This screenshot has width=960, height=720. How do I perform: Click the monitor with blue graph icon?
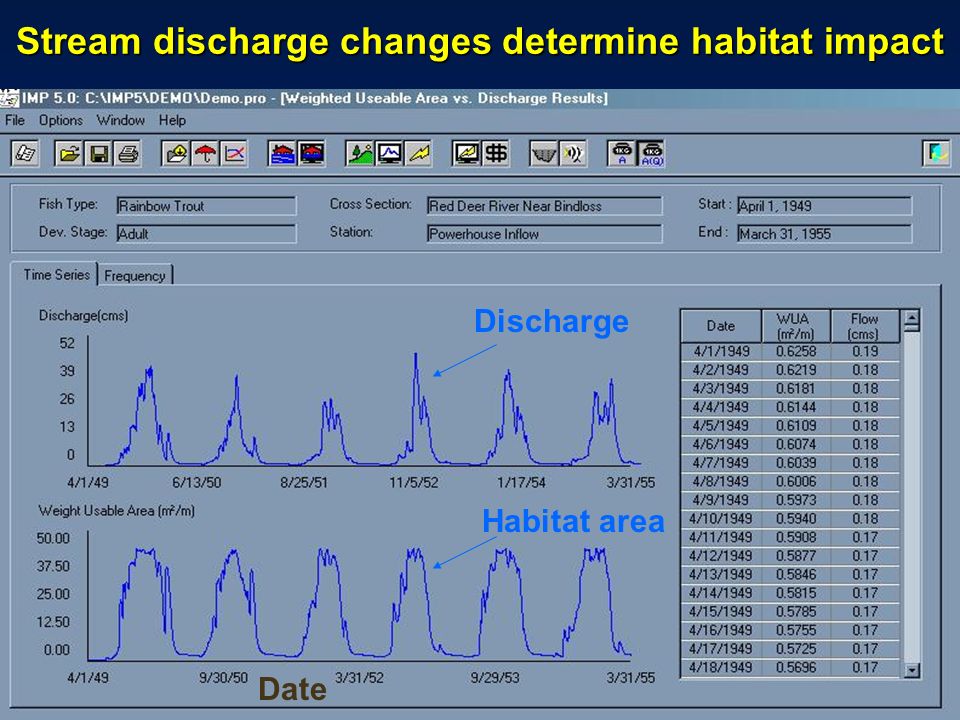click(389, 153)
